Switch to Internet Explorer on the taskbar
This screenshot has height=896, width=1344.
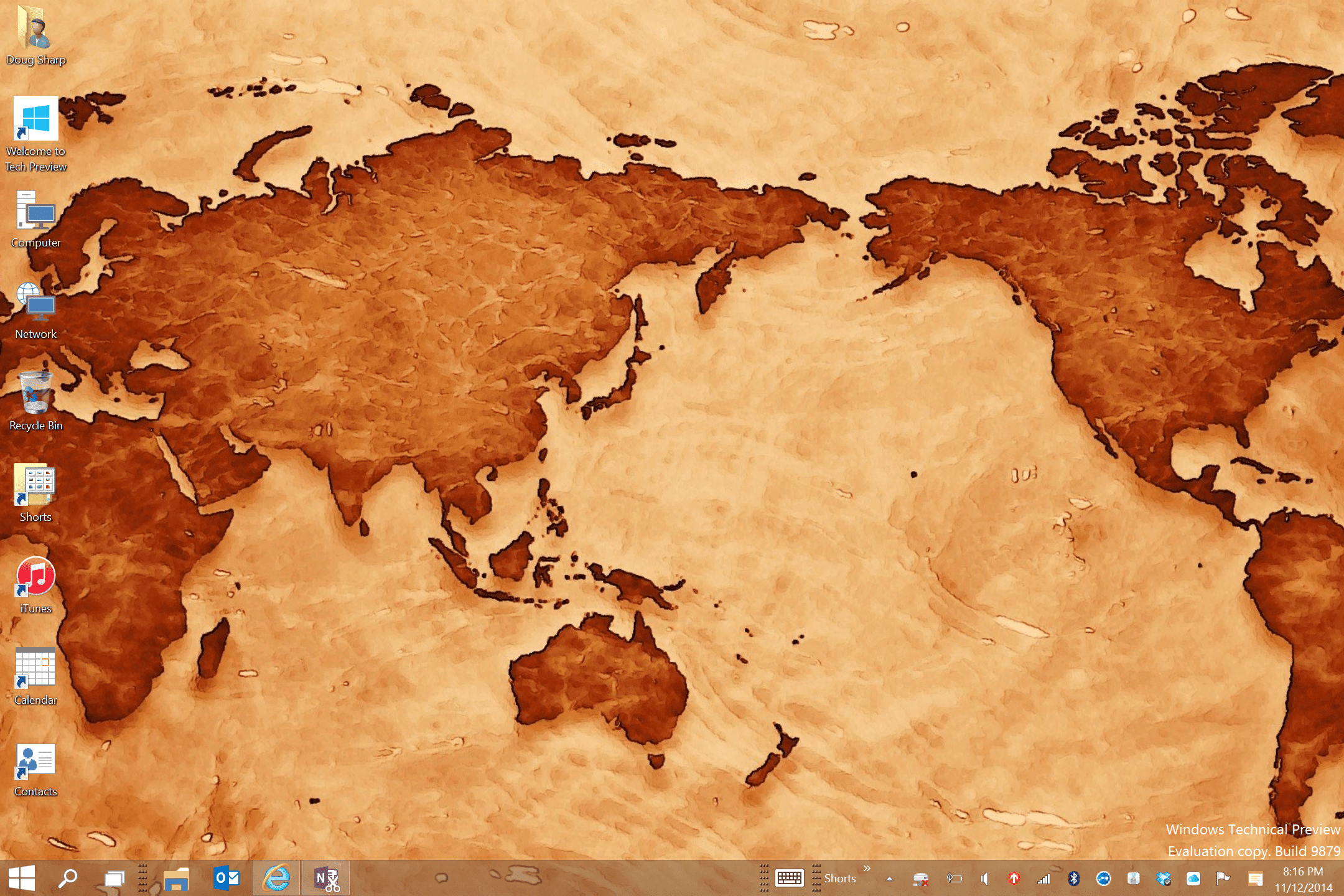(x=276, y=878)
